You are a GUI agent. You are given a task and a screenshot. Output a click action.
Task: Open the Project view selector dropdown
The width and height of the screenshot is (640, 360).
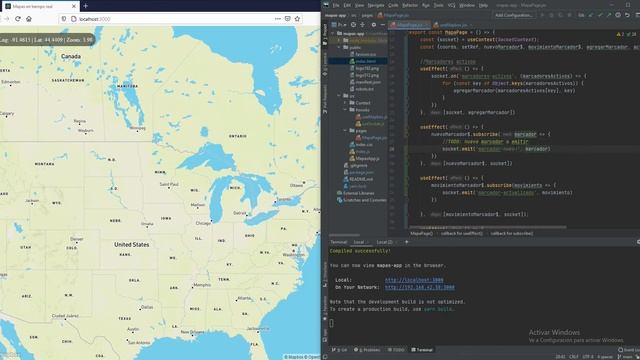click(x=340, y=25)
